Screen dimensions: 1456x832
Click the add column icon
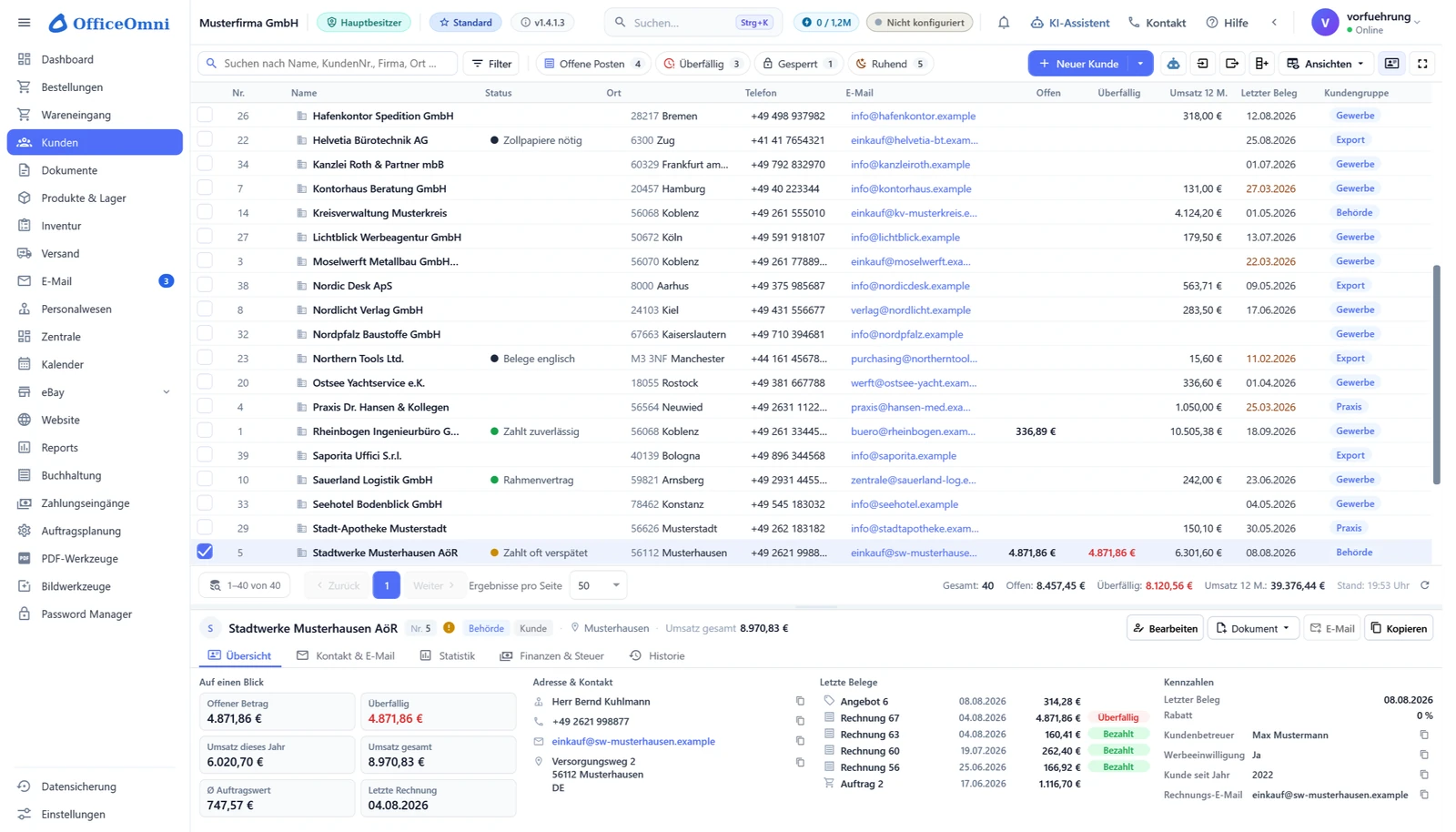pos(1261,64)
